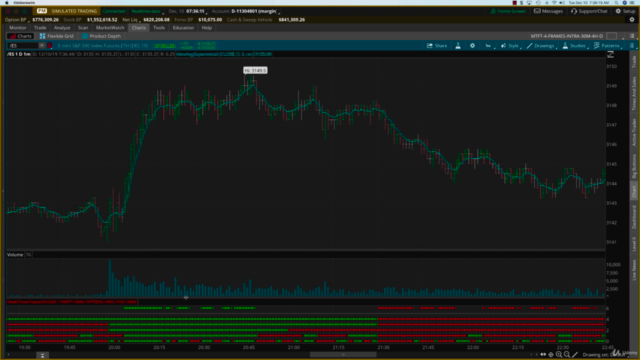640x360 pixels.
Task: Switch to the Analyze tab
Action: point(62,28)
